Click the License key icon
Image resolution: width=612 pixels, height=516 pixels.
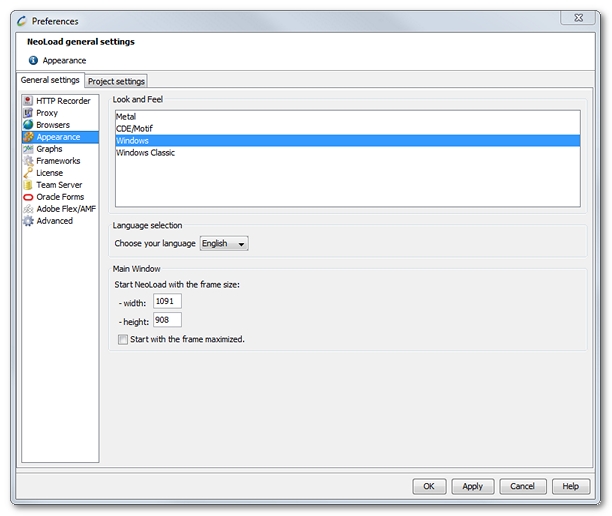(x=28, y=173)
